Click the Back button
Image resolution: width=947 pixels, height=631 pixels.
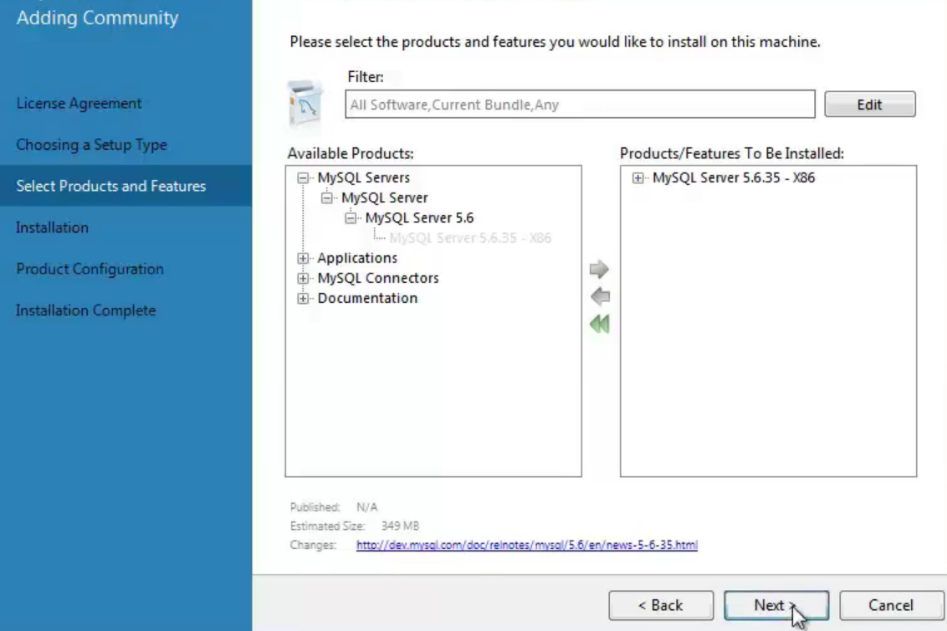click(661, 605)
